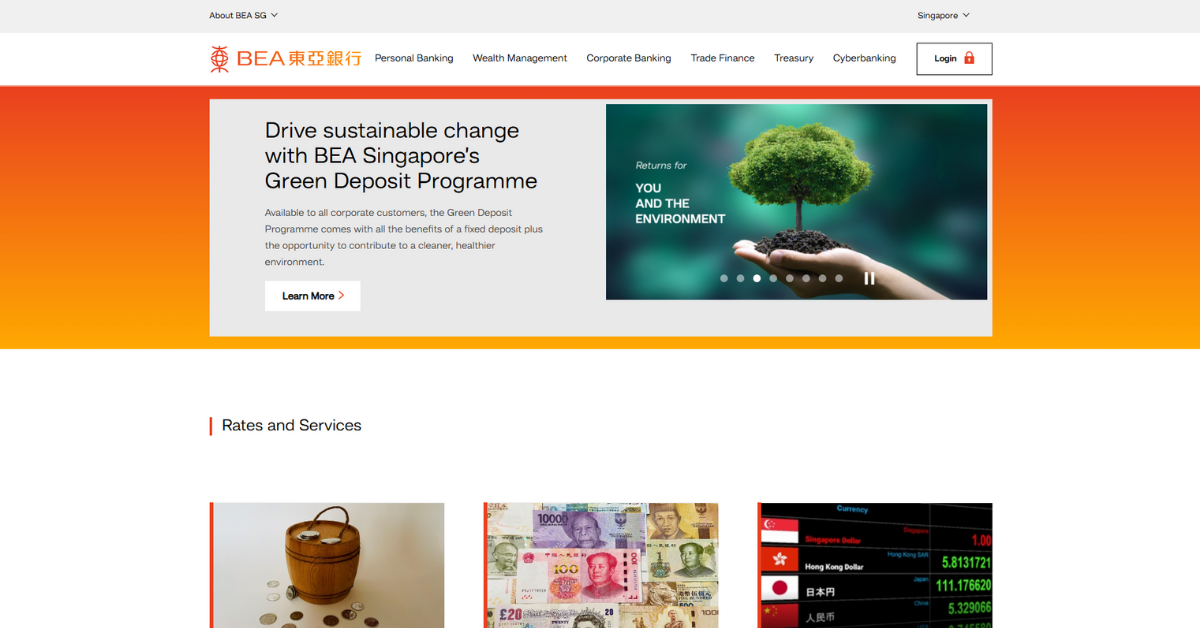The width and height of the screenshot is (1200, 628).
Task: Expand the About BEA SG dropdown
Action: 244,15
